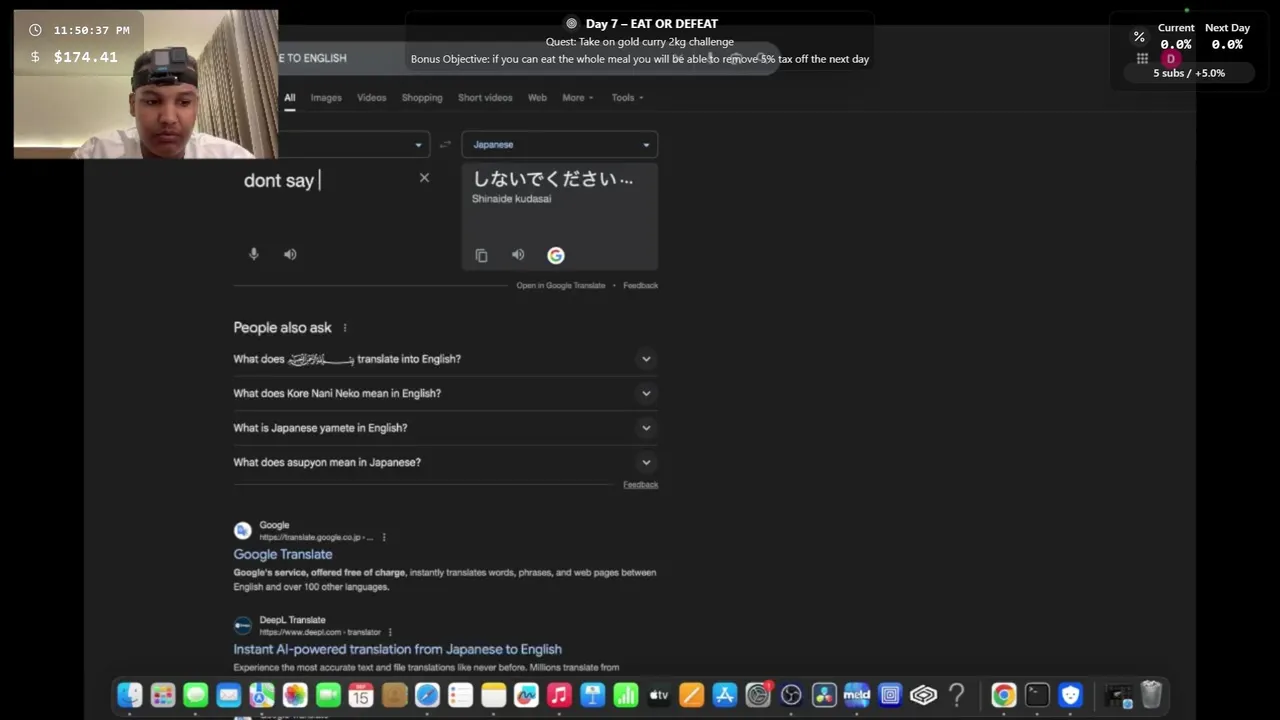This screenshot has width=1280, height=720.
Task: Open App Store from the dock
Action: (x=725, y=695)
